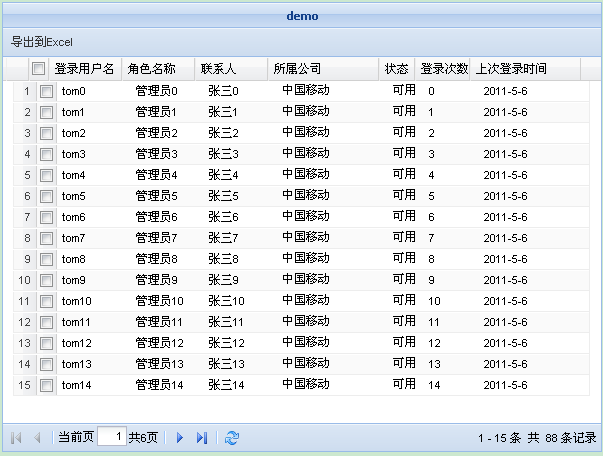Image resolution: width=603 pixels, height=456 pixels.
Task: Select the tom4 row checkbox
Action: click(47, 175)
